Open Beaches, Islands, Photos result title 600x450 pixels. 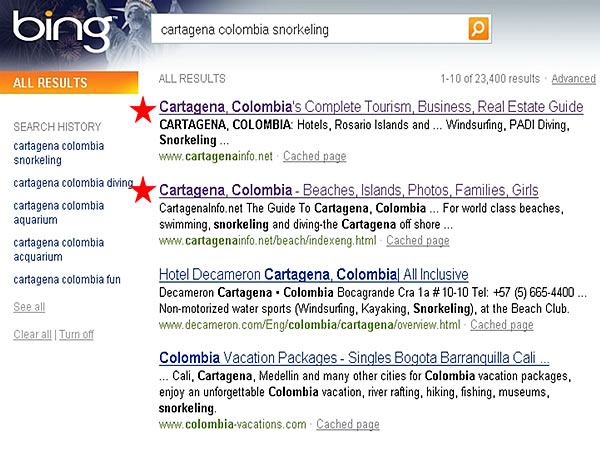[x=349, y=190]
